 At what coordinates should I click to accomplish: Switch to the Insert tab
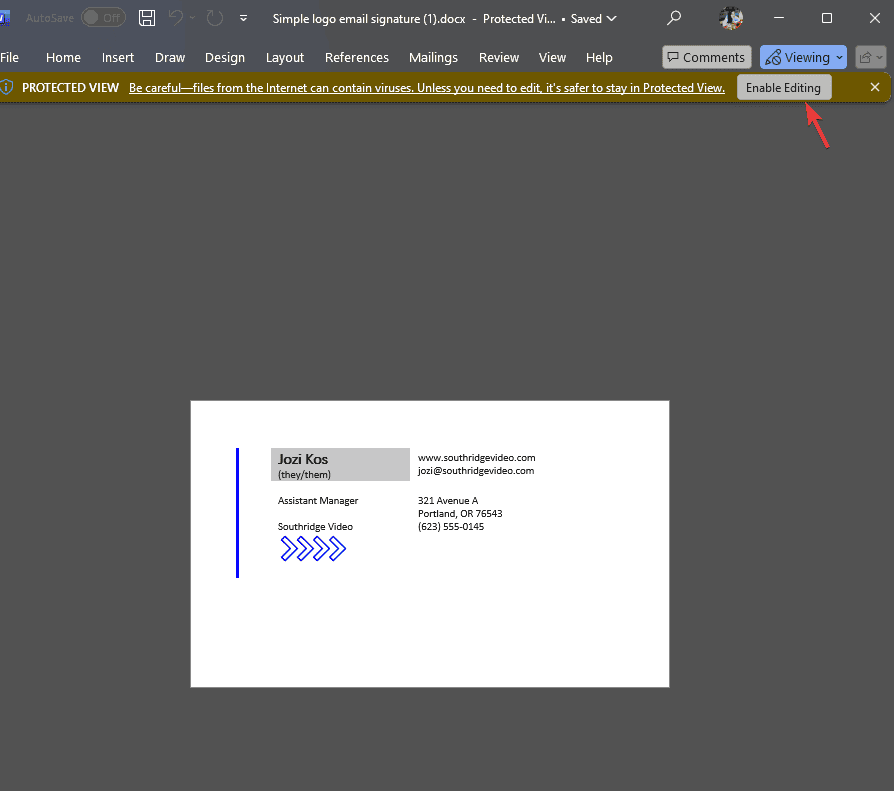[x=117, y=58]
